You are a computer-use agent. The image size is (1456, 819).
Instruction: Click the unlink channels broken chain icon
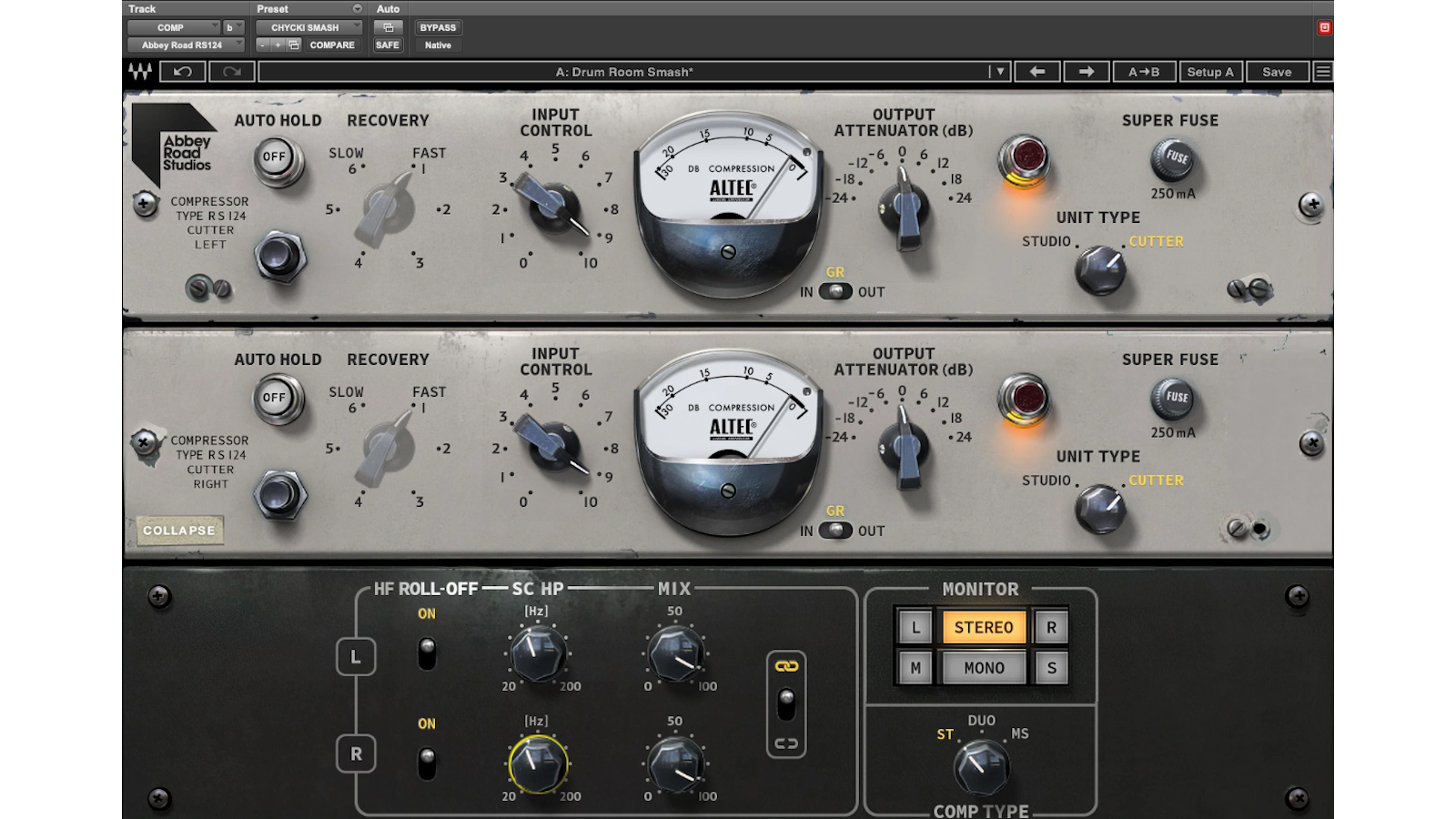(787, 743)
